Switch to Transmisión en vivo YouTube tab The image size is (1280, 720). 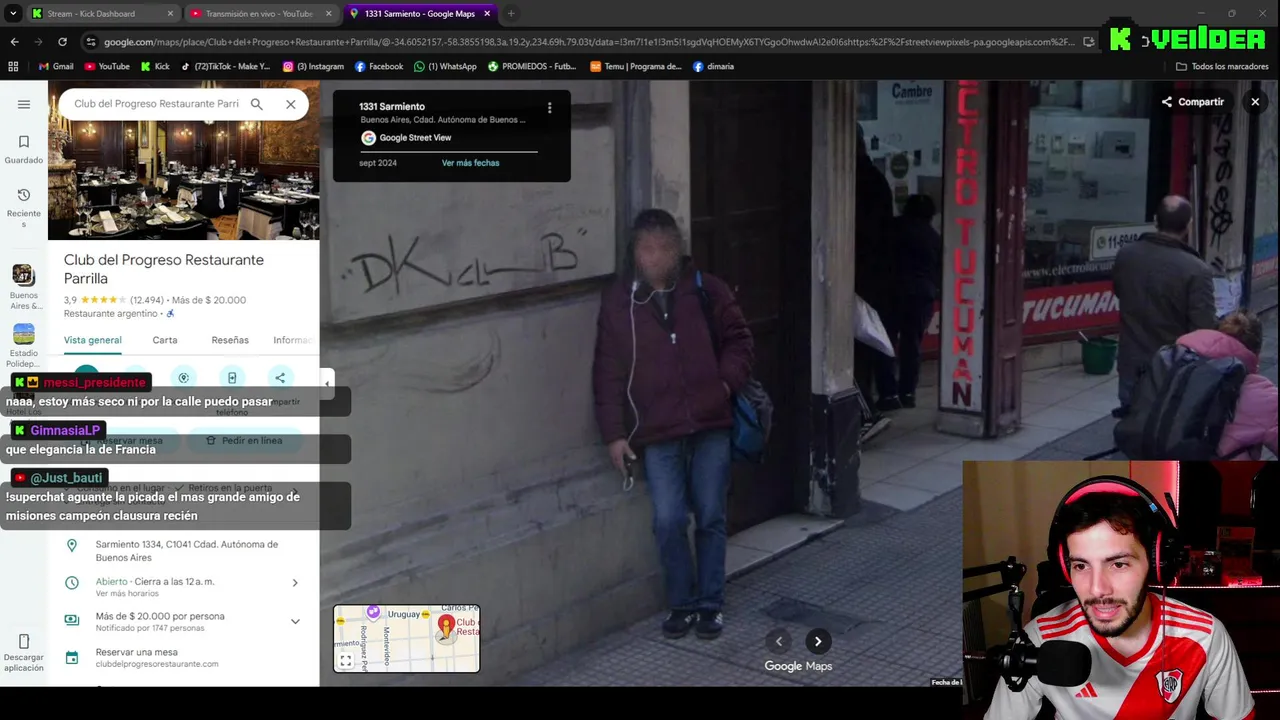[x=258, y=14]
